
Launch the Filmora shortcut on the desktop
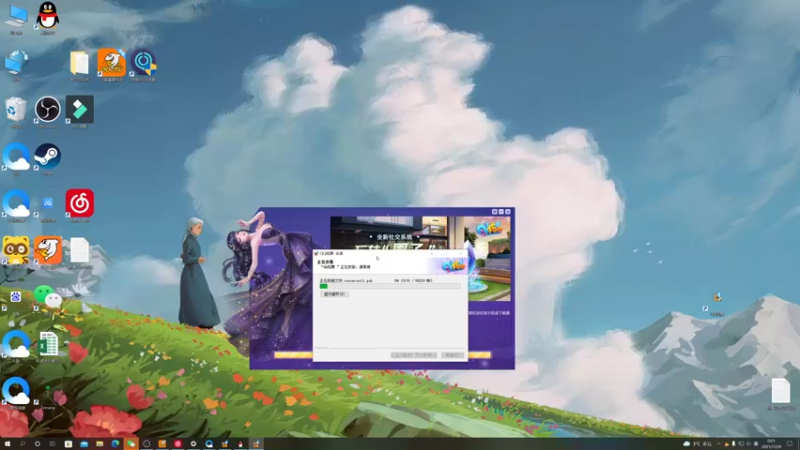tap(79, 110)
